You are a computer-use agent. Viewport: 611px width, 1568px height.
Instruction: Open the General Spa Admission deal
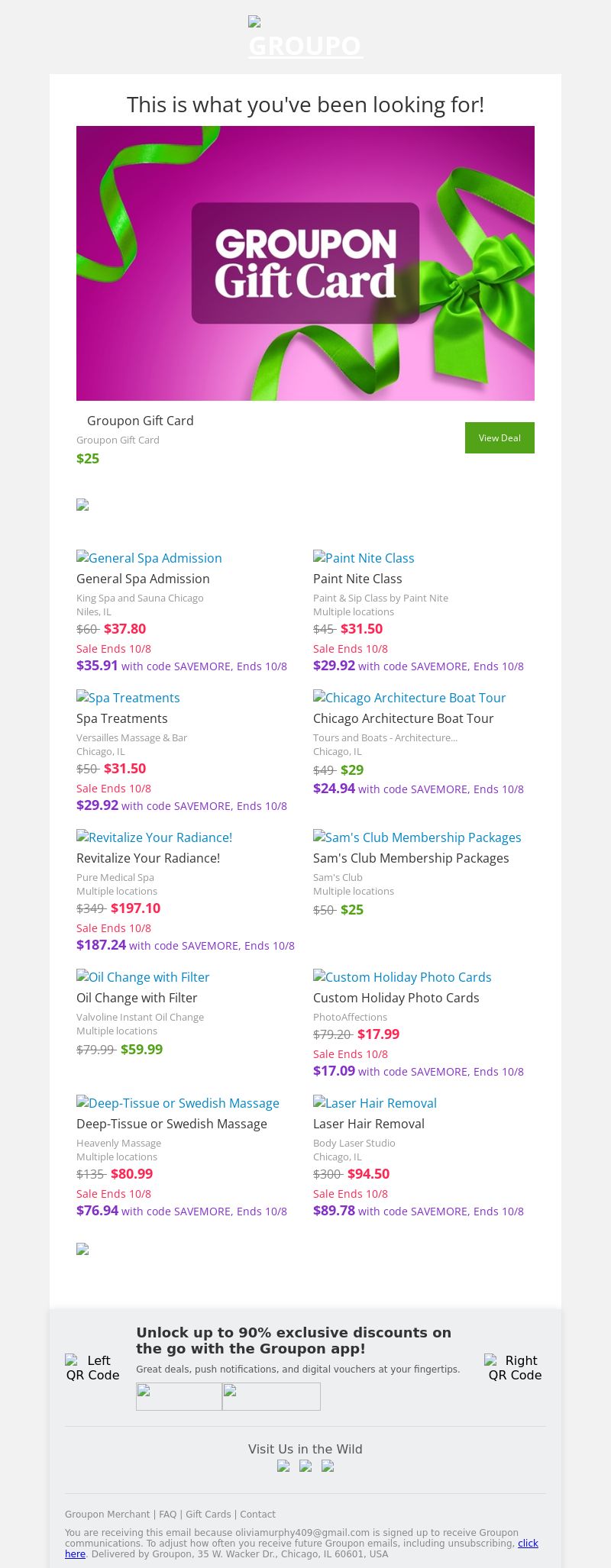pyautogui.click(x=149, y=558)
